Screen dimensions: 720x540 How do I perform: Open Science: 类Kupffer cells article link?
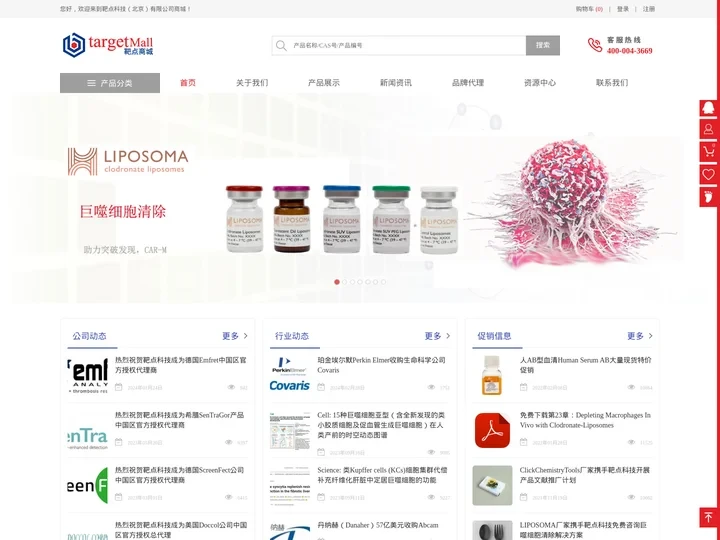point(382,475)
